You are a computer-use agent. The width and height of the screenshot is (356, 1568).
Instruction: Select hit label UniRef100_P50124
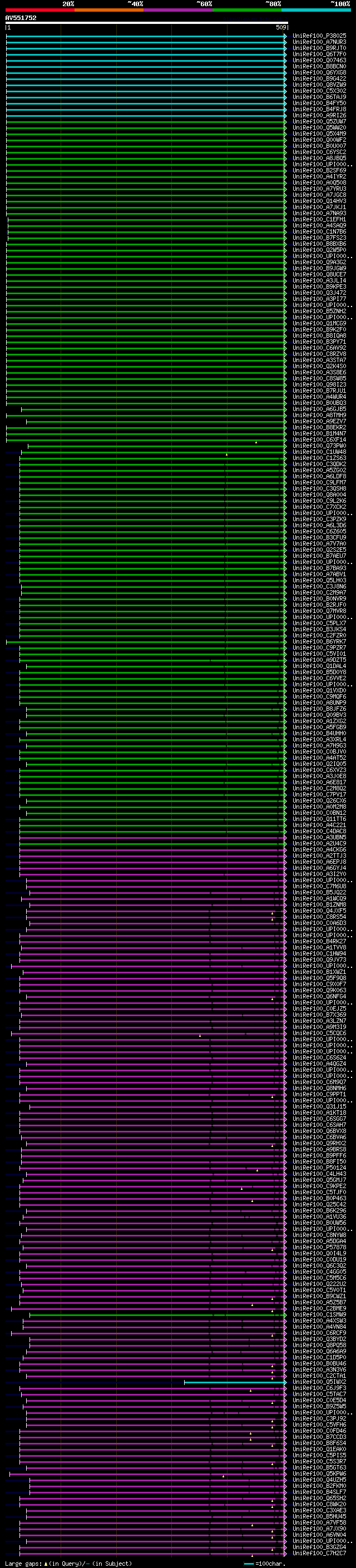(319, 1168)
